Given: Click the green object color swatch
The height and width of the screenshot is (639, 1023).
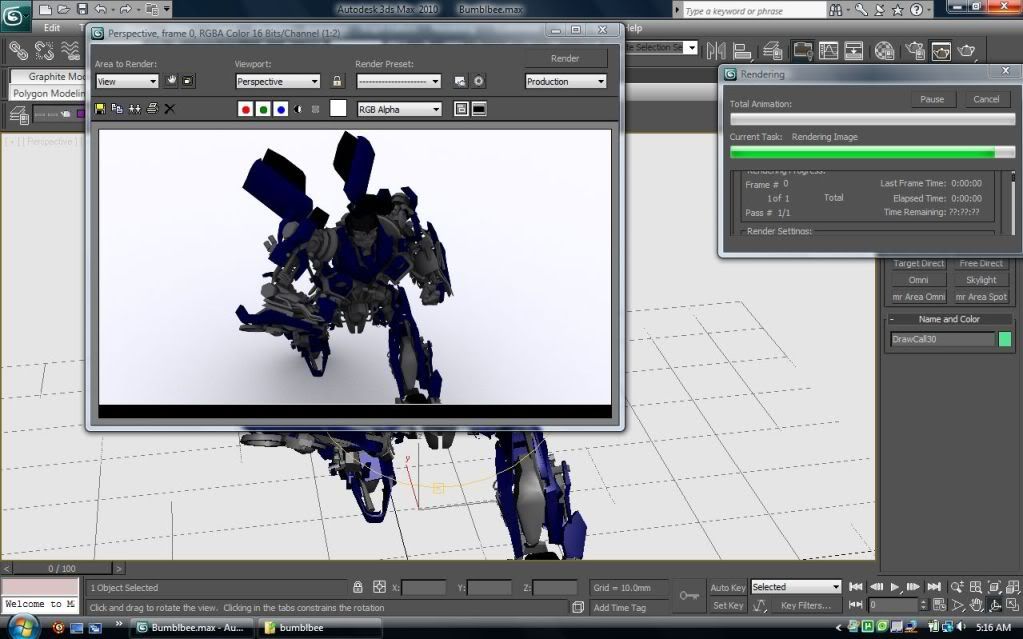Looking at the screenshot, I should [1005, 340].
